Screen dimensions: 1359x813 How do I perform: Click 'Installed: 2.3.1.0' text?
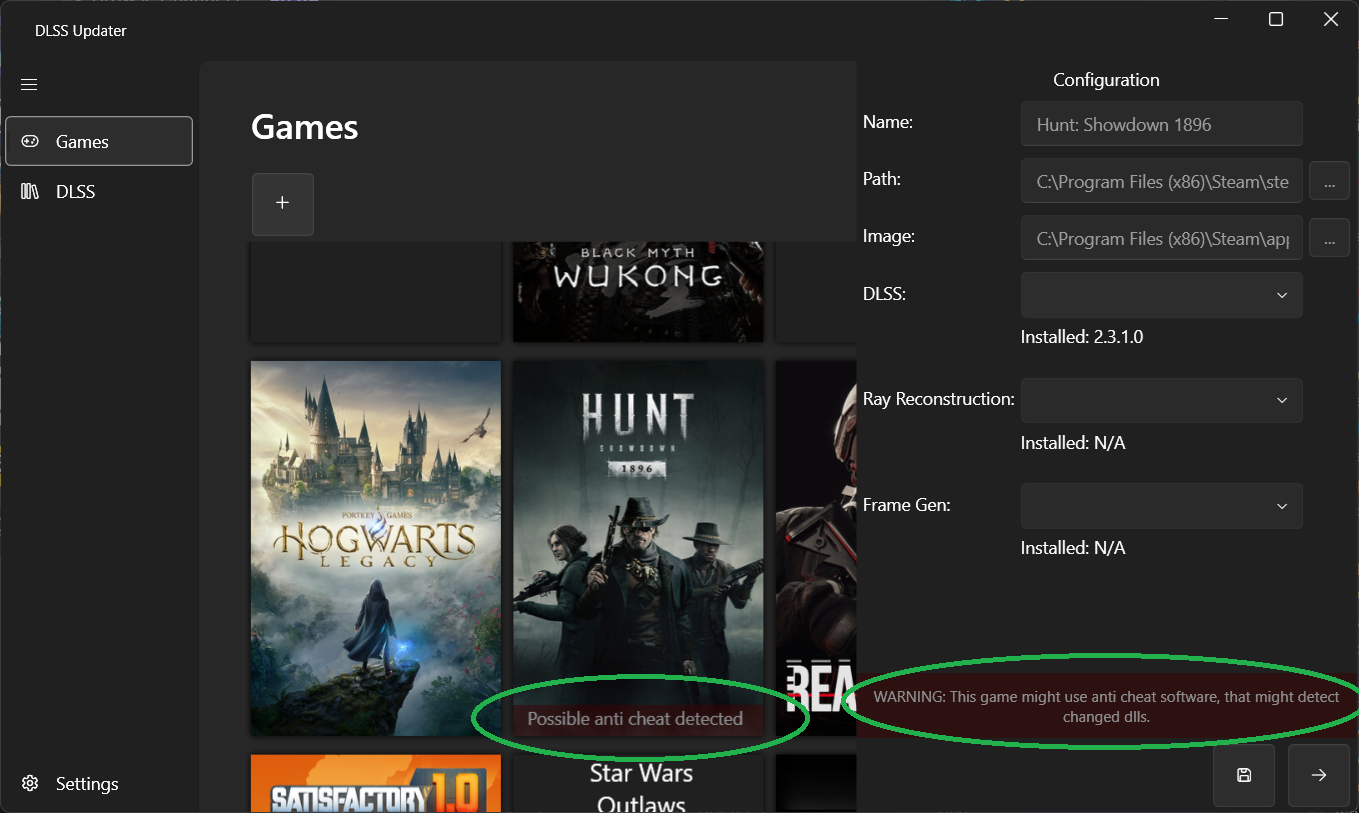[x=1082, y=337]
